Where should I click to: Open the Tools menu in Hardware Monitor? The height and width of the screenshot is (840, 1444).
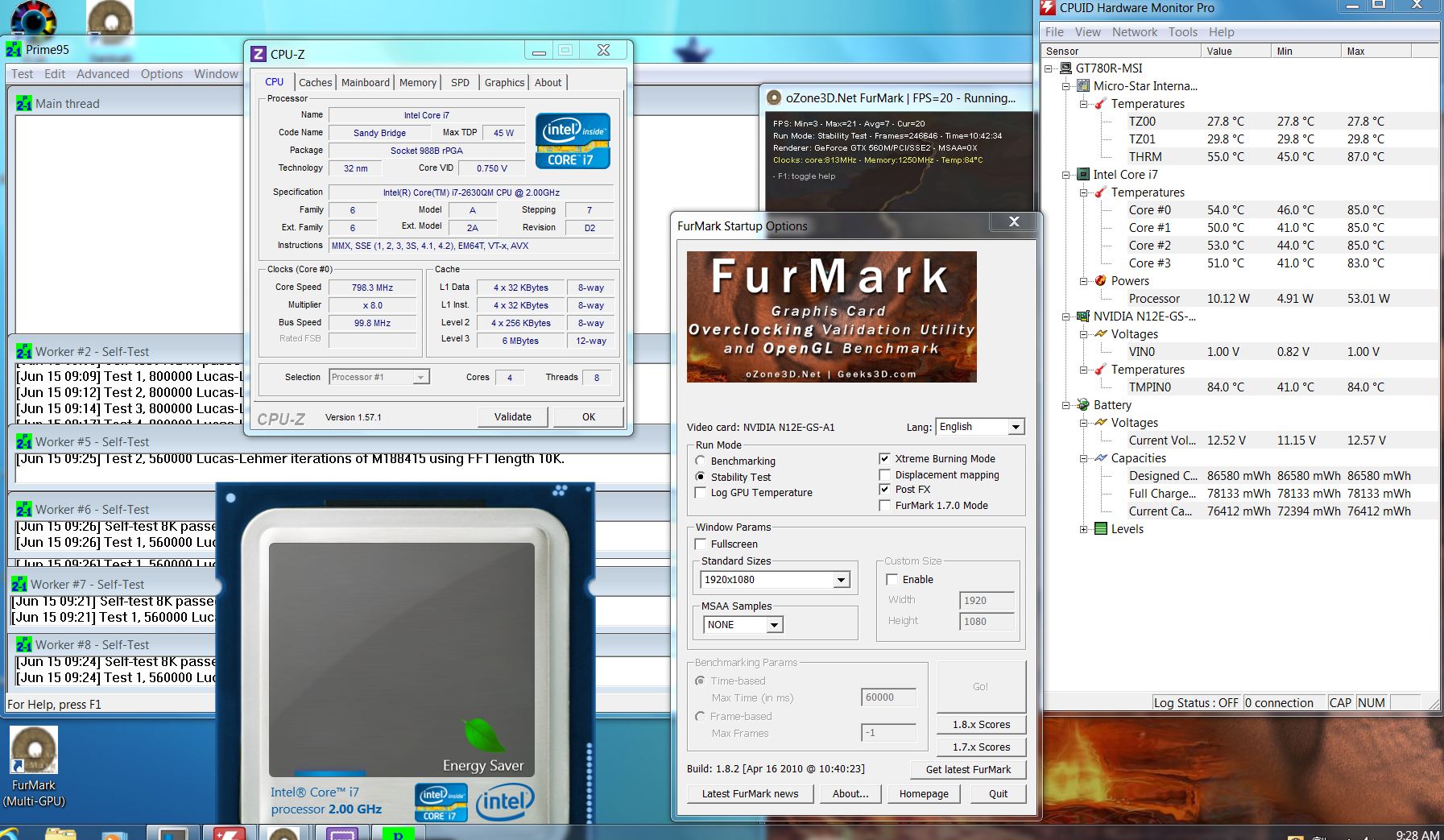click(1183, 32)
